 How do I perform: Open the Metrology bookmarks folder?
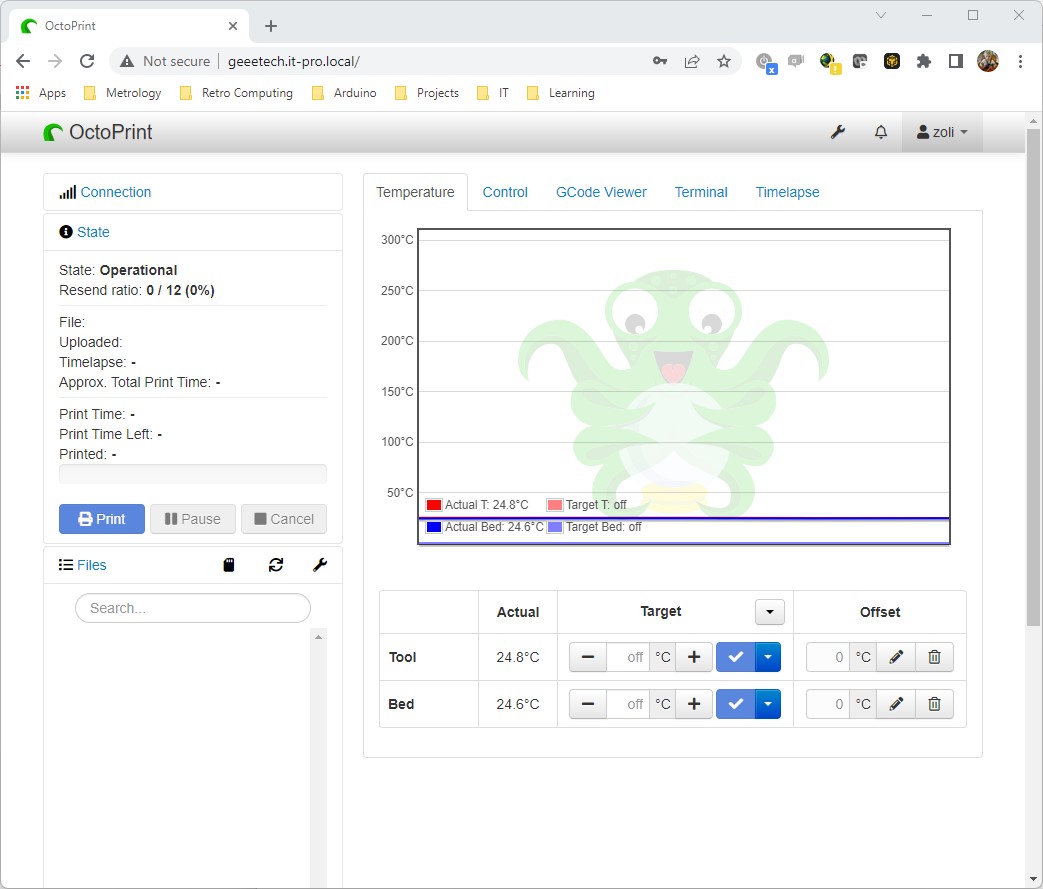click(x=123, y=93)
